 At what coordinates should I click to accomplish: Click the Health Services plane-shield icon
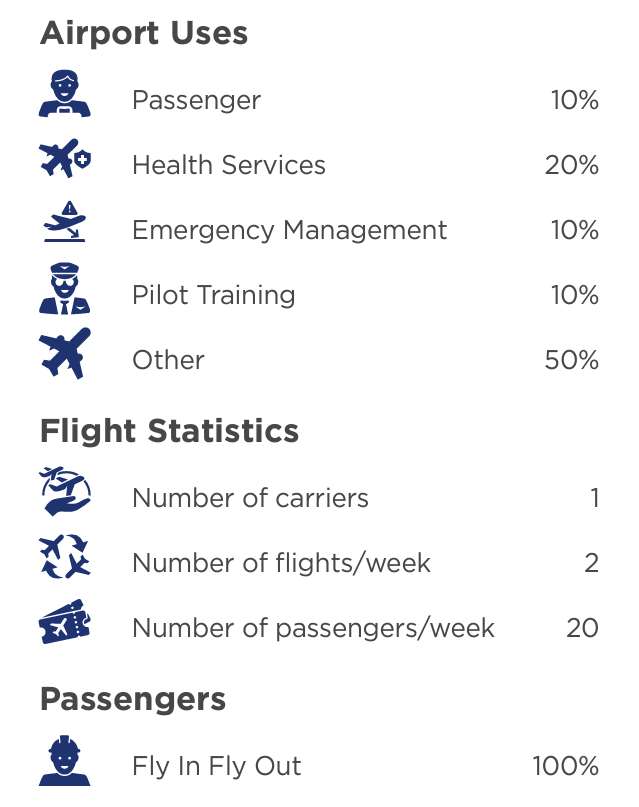coord(65,158)
